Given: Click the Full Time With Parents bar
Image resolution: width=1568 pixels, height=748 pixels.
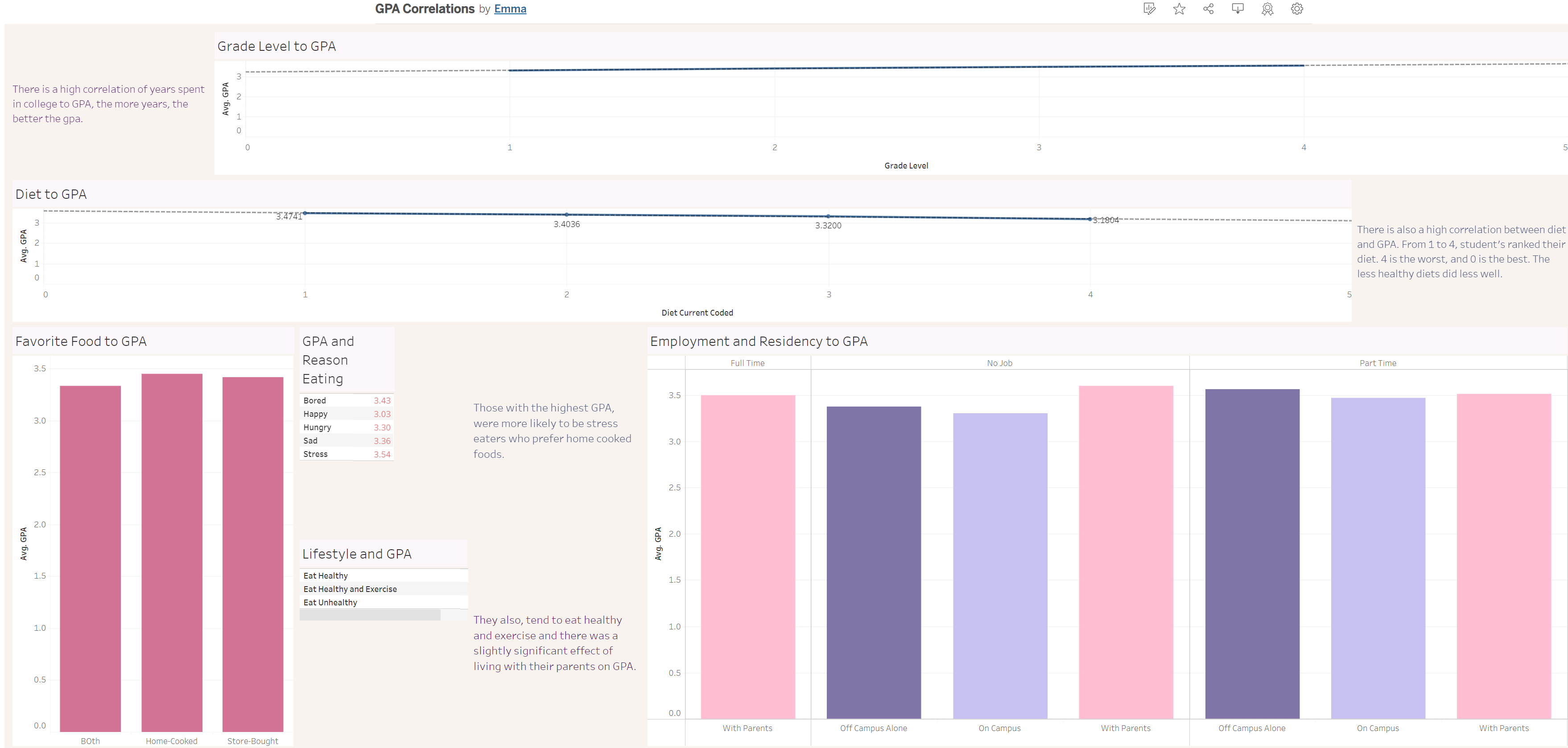Looking at the screenshot, I should point(747,556).
